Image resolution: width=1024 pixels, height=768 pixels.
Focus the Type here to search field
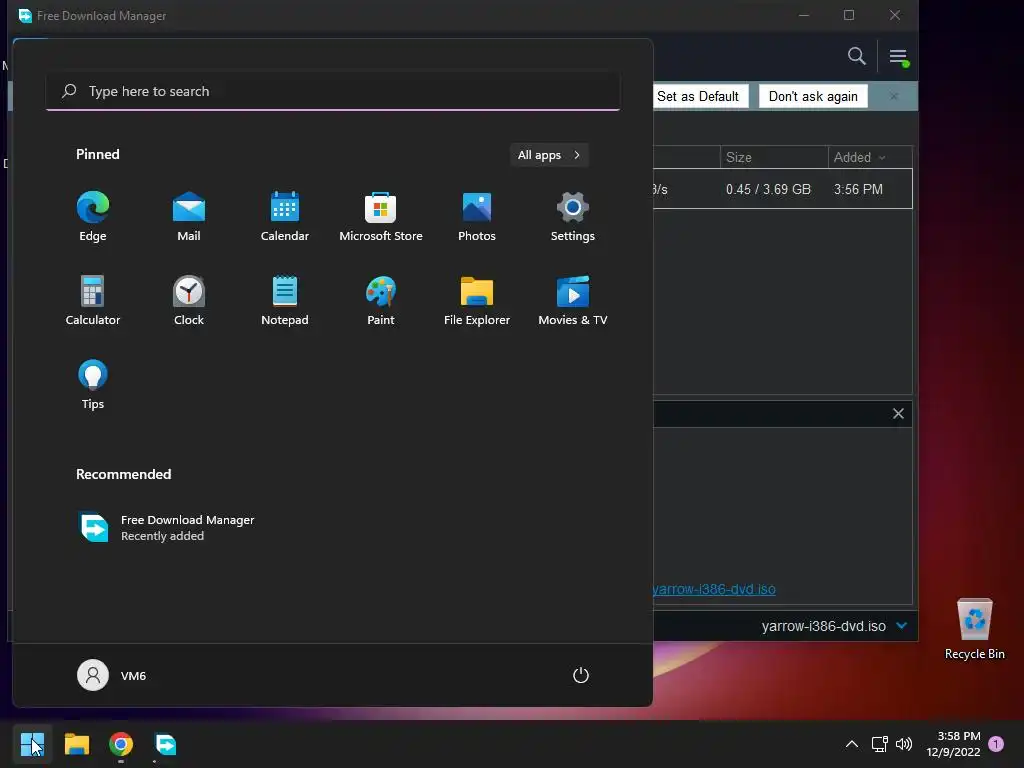click(333, 91)
